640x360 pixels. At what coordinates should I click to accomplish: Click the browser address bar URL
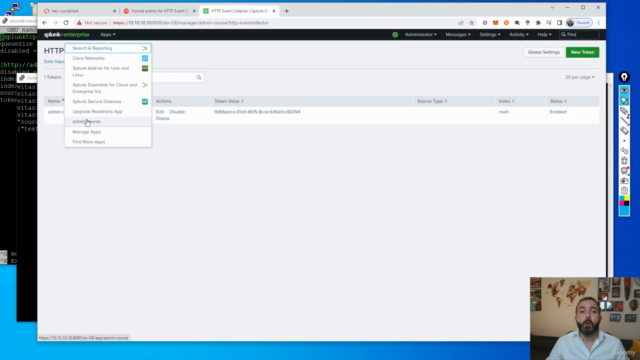pyautogui.click(x=191, y=23)
